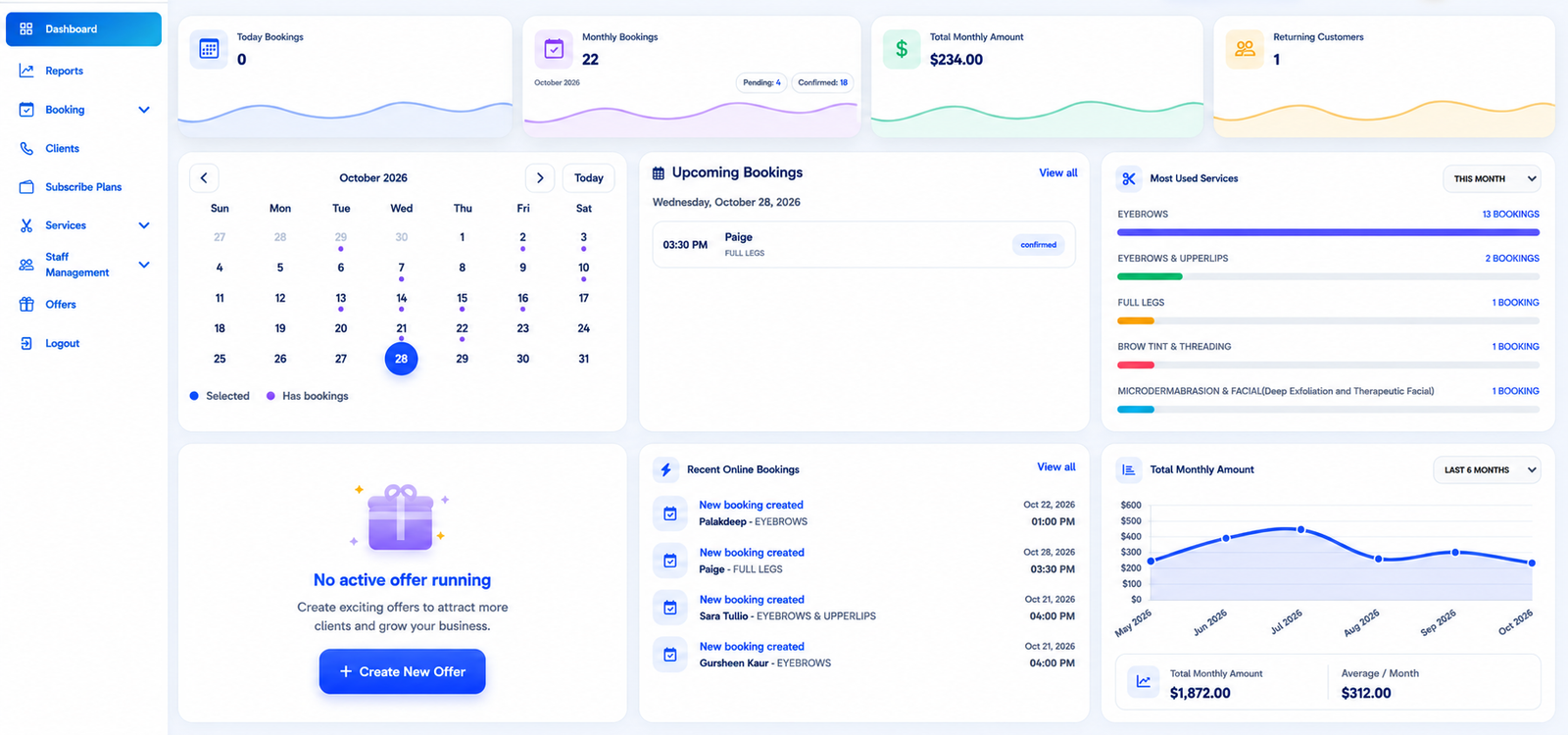1568x735 pixels.
Task: Open Subscribe Plans menu item
Action: coord(83,186)
